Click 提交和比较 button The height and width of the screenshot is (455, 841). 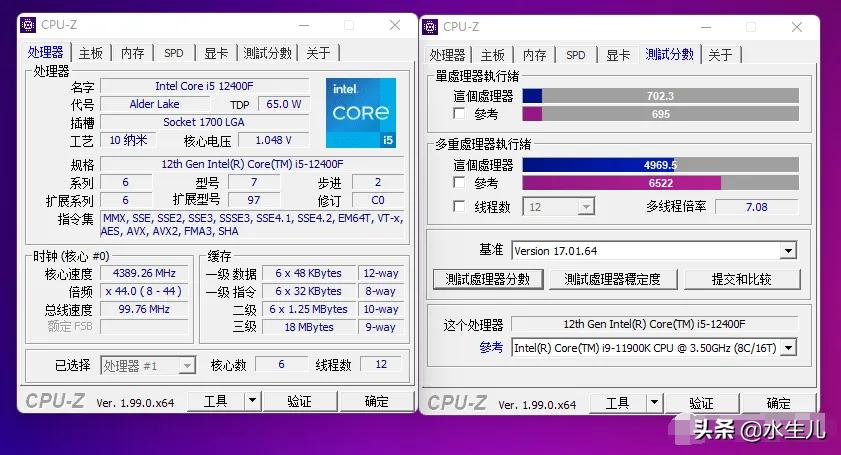pos(742,279)
